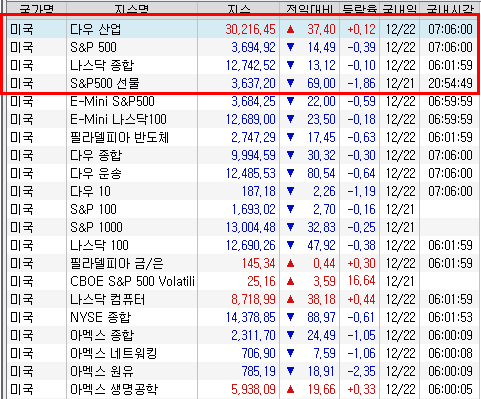Image resolution: width=481 pixels, height=399 pixels.
Task: Click the red up arrow for 필라델피아 금/은
Action: (x=290, y=263)
